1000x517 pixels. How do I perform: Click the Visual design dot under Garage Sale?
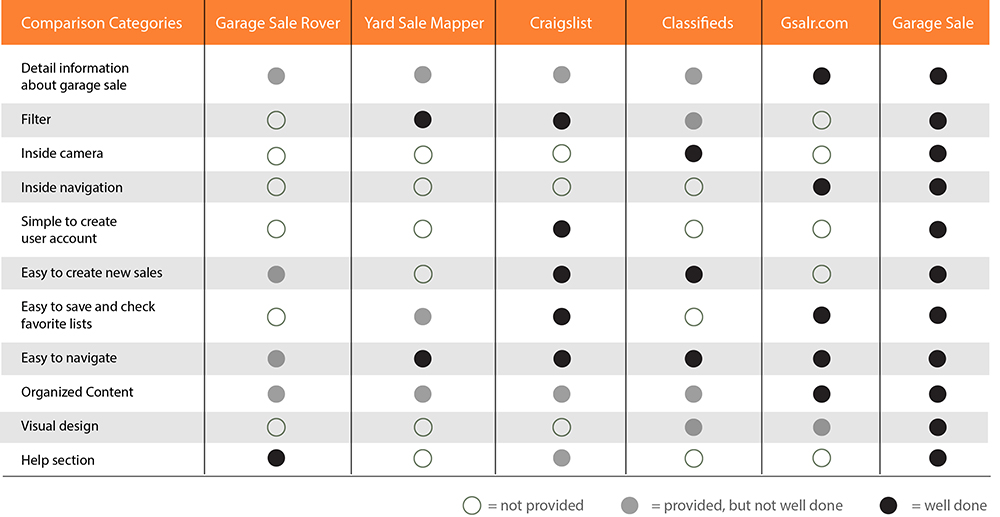937,426
